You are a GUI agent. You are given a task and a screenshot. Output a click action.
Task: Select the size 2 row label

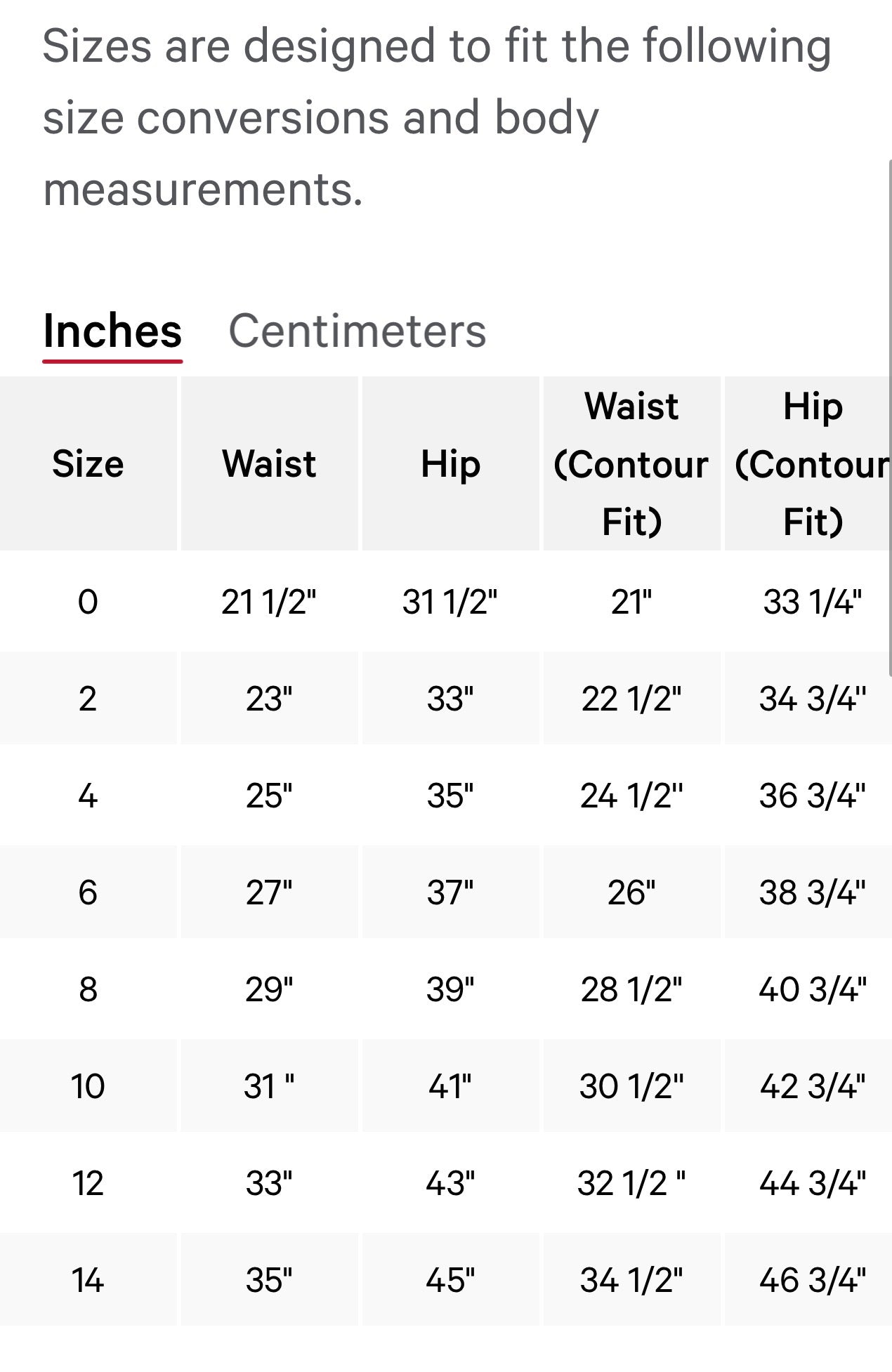coord(88,699)
